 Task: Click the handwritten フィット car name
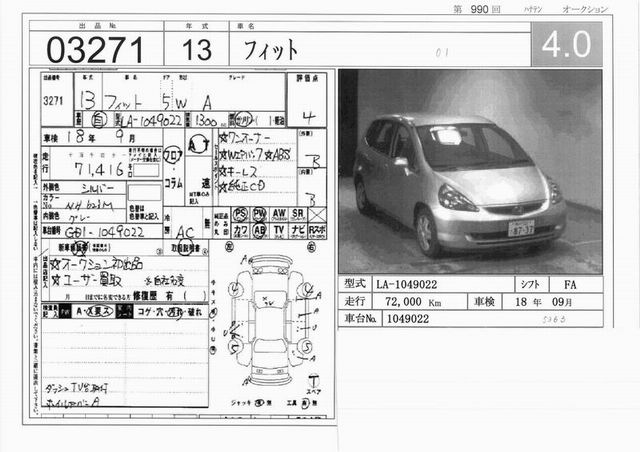[x=123, y=102]
